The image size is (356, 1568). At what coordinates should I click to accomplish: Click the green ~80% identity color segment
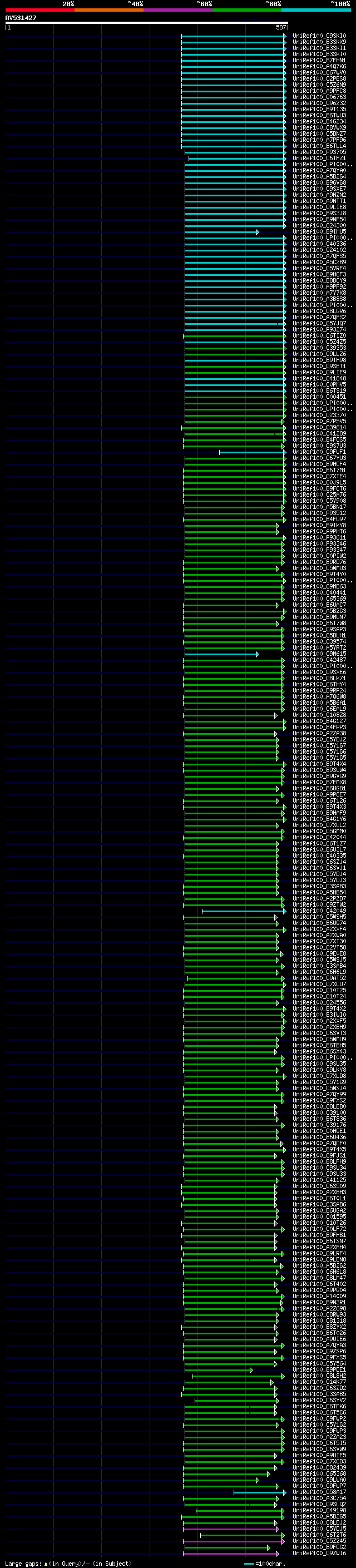pyautogui.click(x=247, y=10)
